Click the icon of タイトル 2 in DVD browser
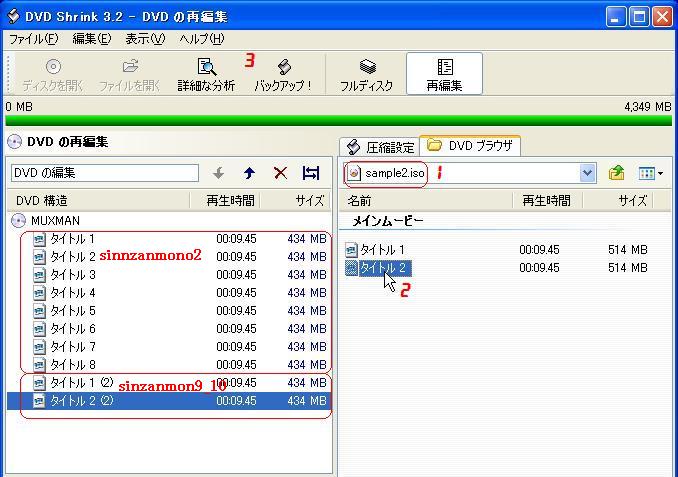The width and height of the screenshot is (678, 477). pos(351,268)
